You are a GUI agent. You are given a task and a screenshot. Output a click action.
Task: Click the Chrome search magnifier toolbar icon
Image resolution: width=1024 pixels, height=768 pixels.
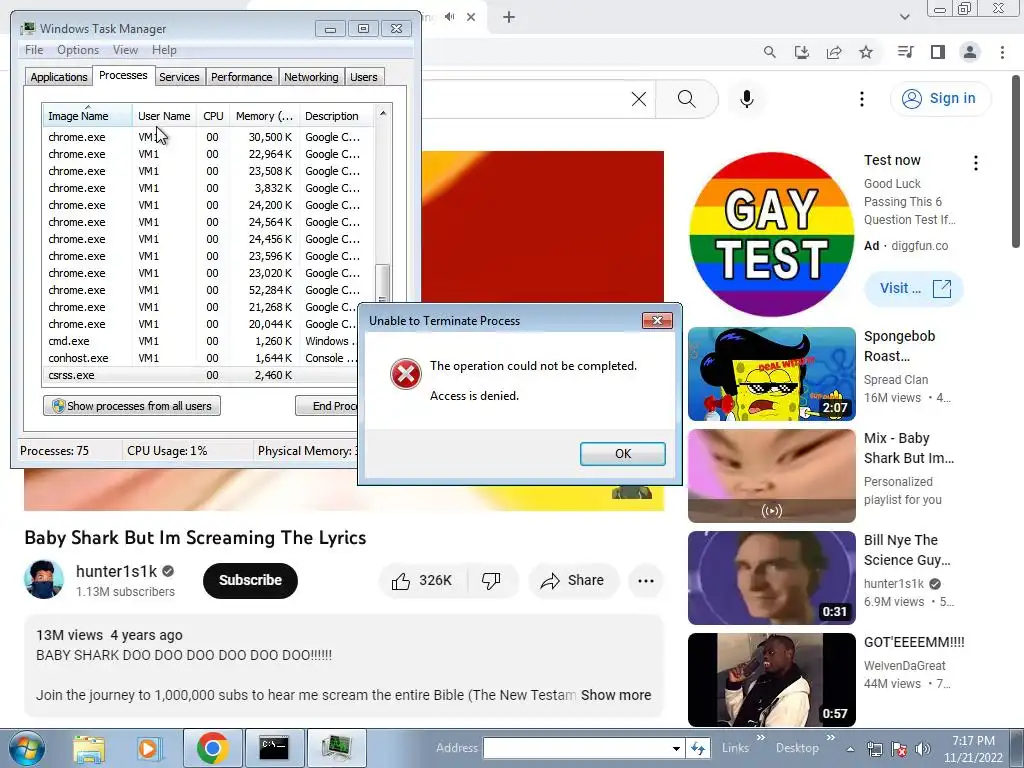[769, 52]
